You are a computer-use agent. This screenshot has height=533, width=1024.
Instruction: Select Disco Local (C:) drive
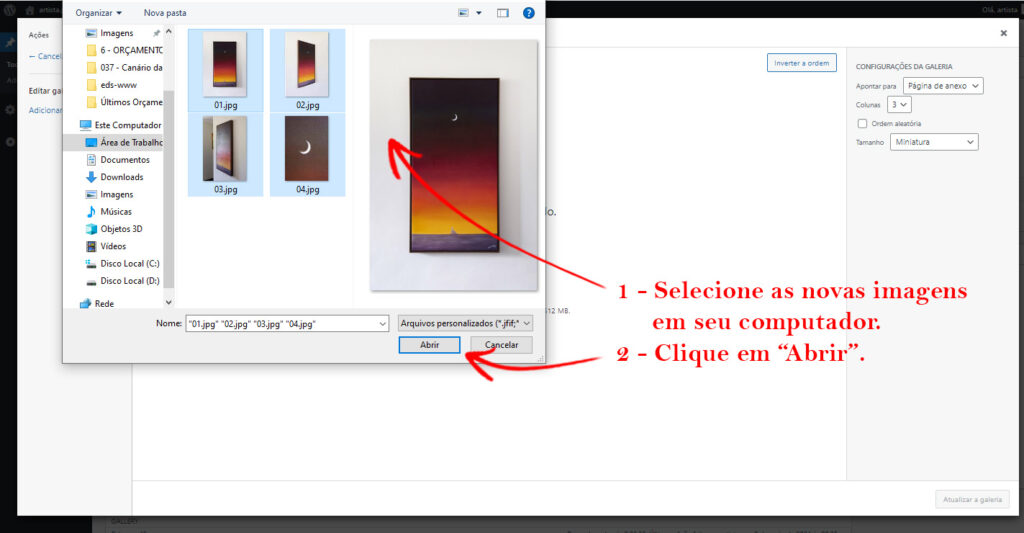tap(123, 263)
